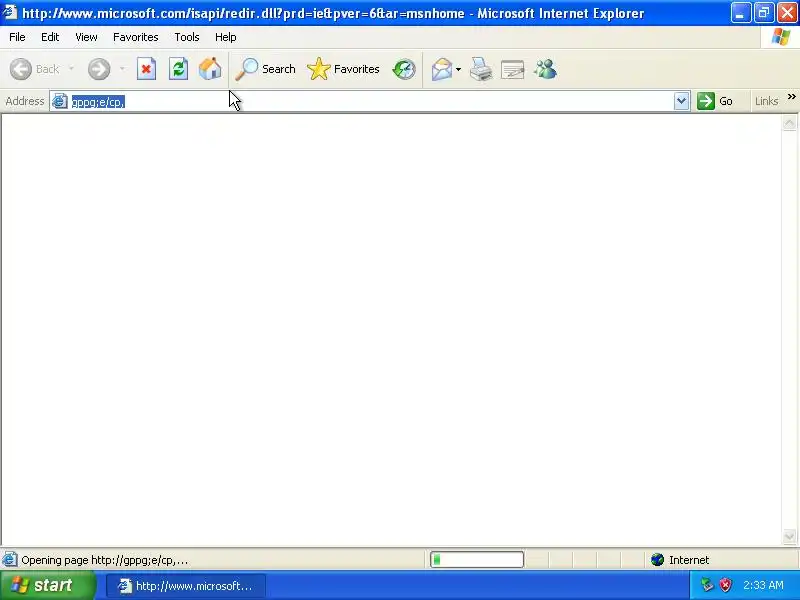Expand the Mail button dropdown arrow
800x600 pixels.
pyautogui.click(x=459, y=69)
